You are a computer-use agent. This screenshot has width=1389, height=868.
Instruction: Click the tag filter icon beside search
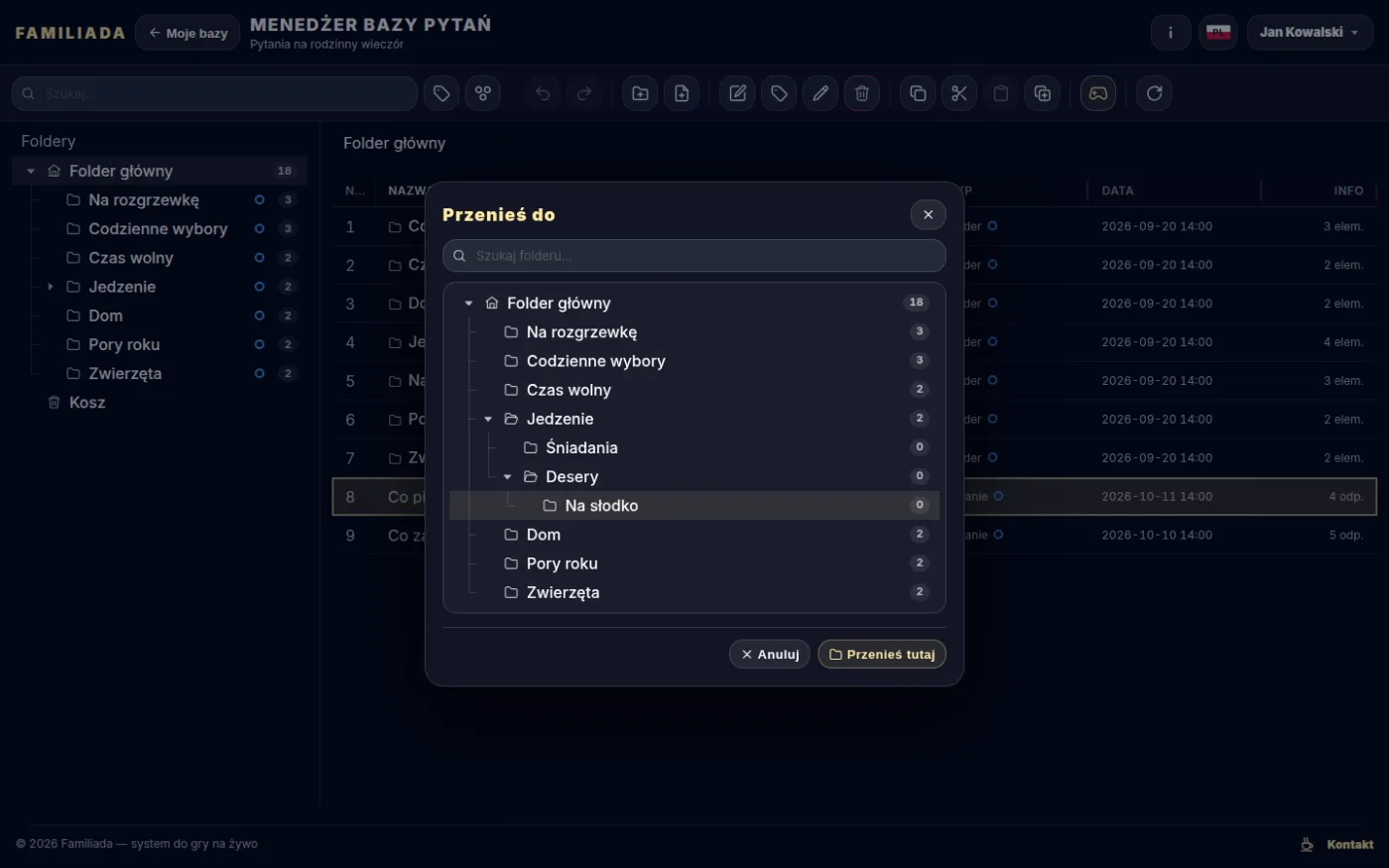click(x=442, y=93)
